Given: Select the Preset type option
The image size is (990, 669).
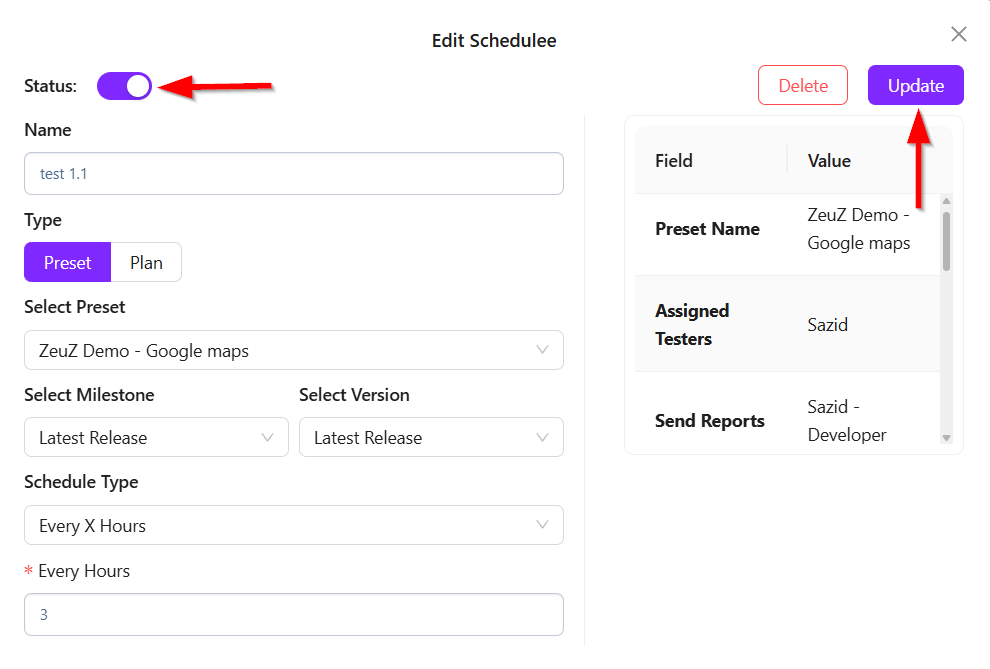Looking at the screenshot, I should (x=67, y=263).
